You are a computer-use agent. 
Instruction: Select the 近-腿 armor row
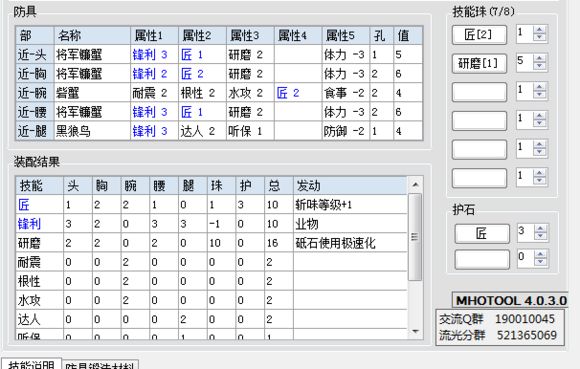tap(219, 131)
